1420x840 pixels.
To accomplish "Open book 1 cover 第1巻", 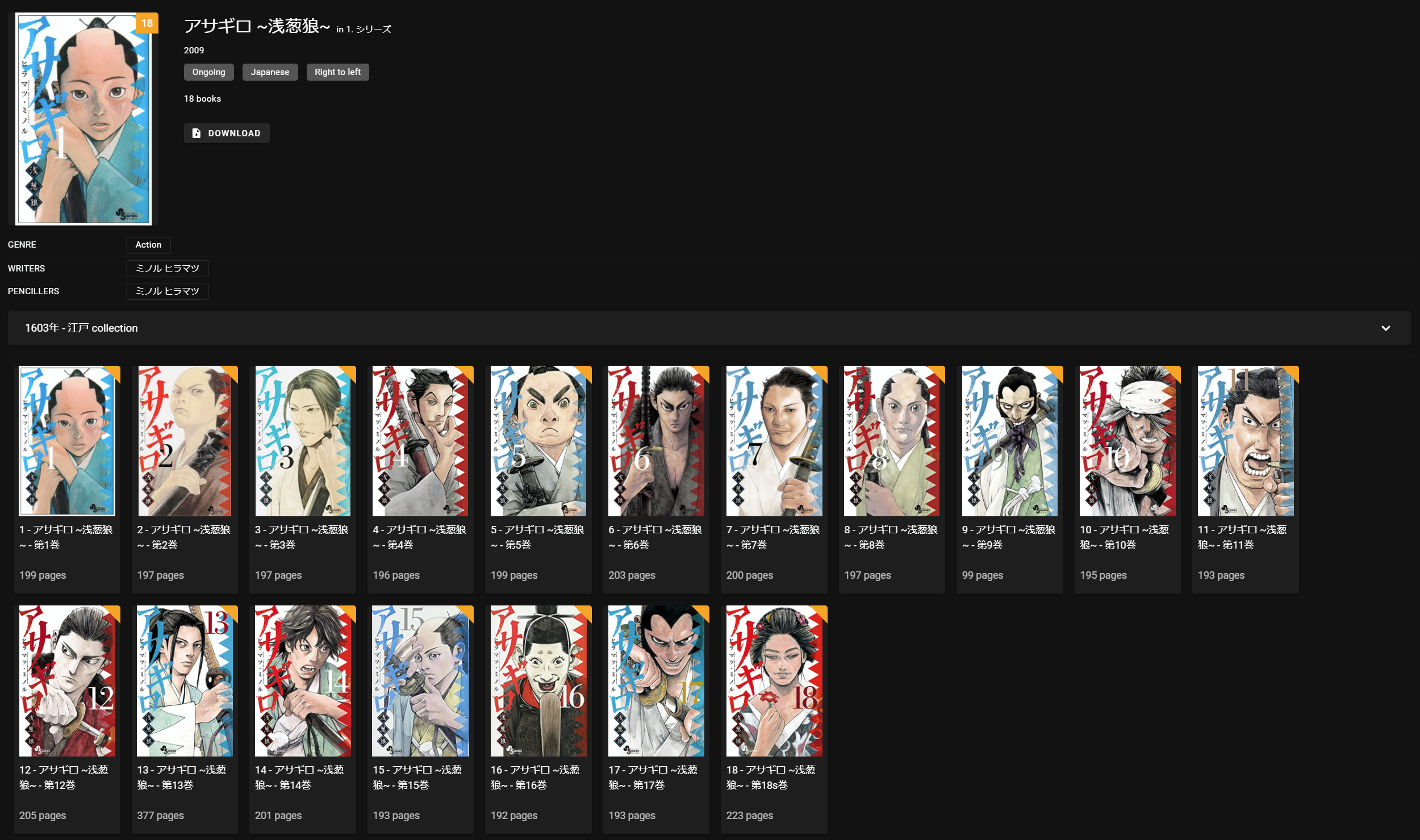I will pos(67,441).
